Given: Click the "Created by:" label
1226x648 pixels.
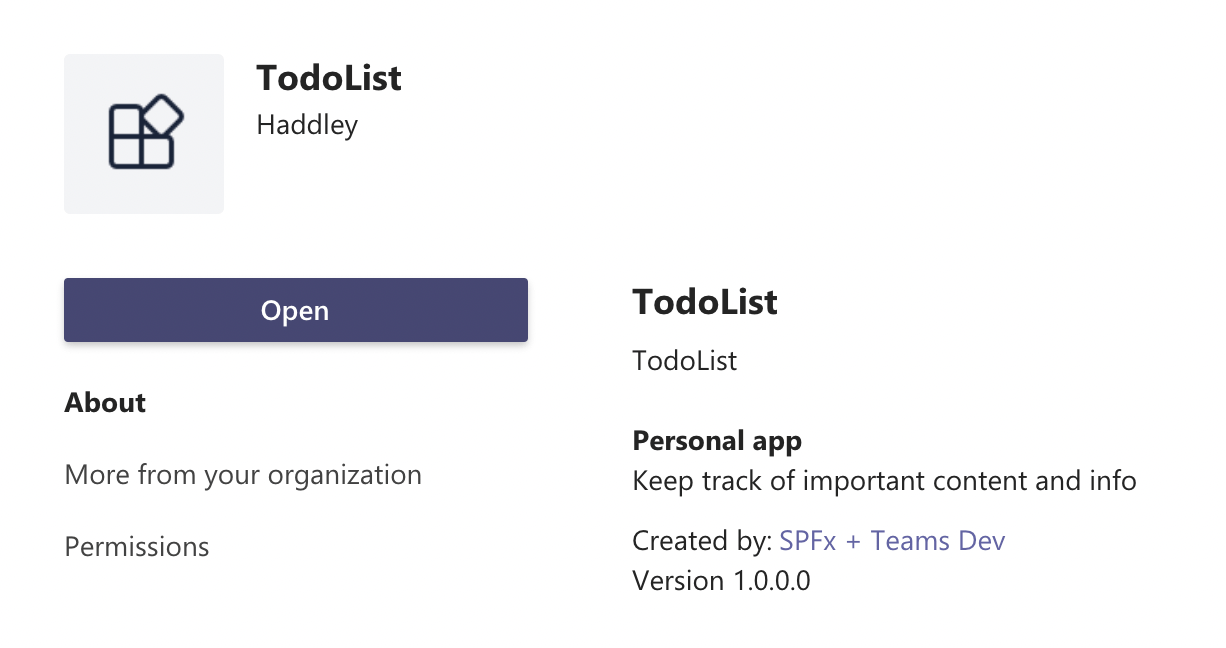Looking at the screenshot, I should tap(702, 541).
